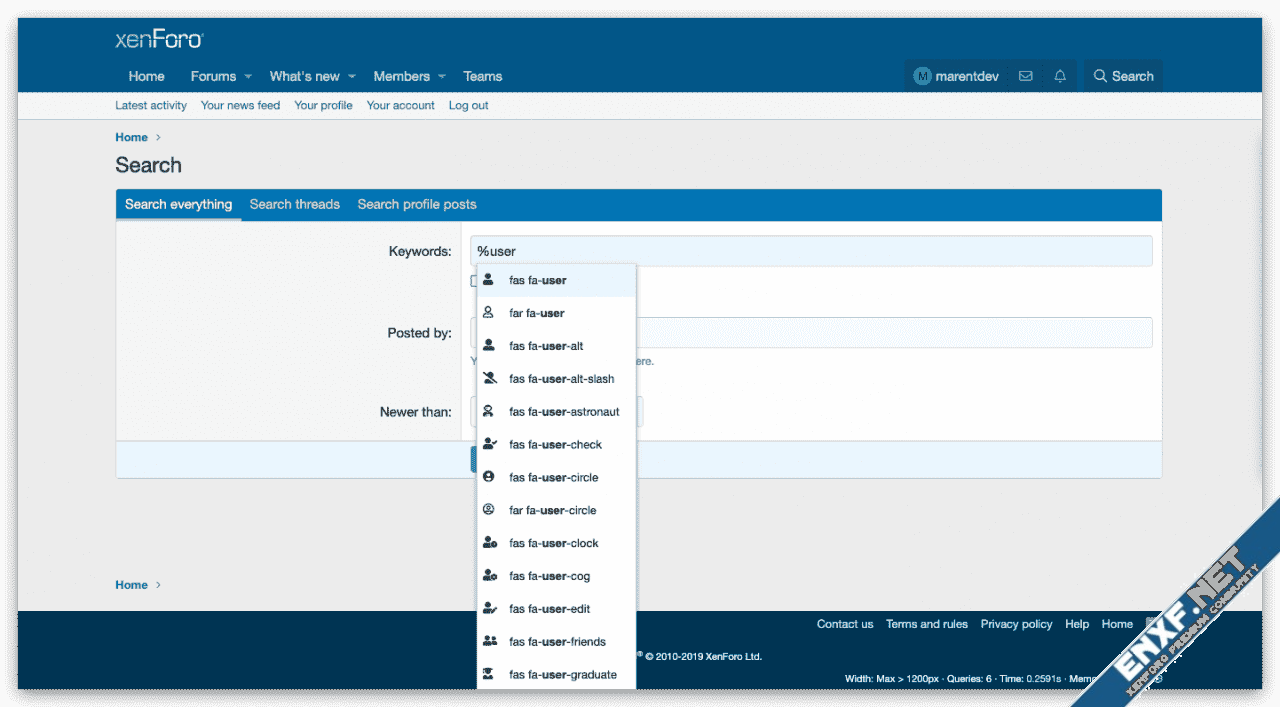Pick the fas fa-user-friends suggestion
Viewport: 1280px width, 707px height.
[x=555, y=642]
